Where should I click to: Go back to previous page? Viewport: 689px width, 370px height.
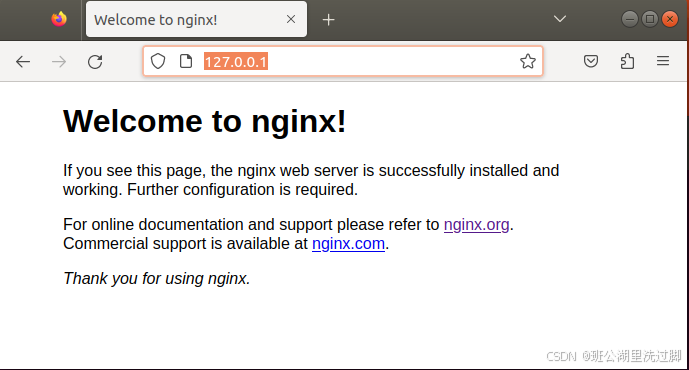click(x=23, y=62)
